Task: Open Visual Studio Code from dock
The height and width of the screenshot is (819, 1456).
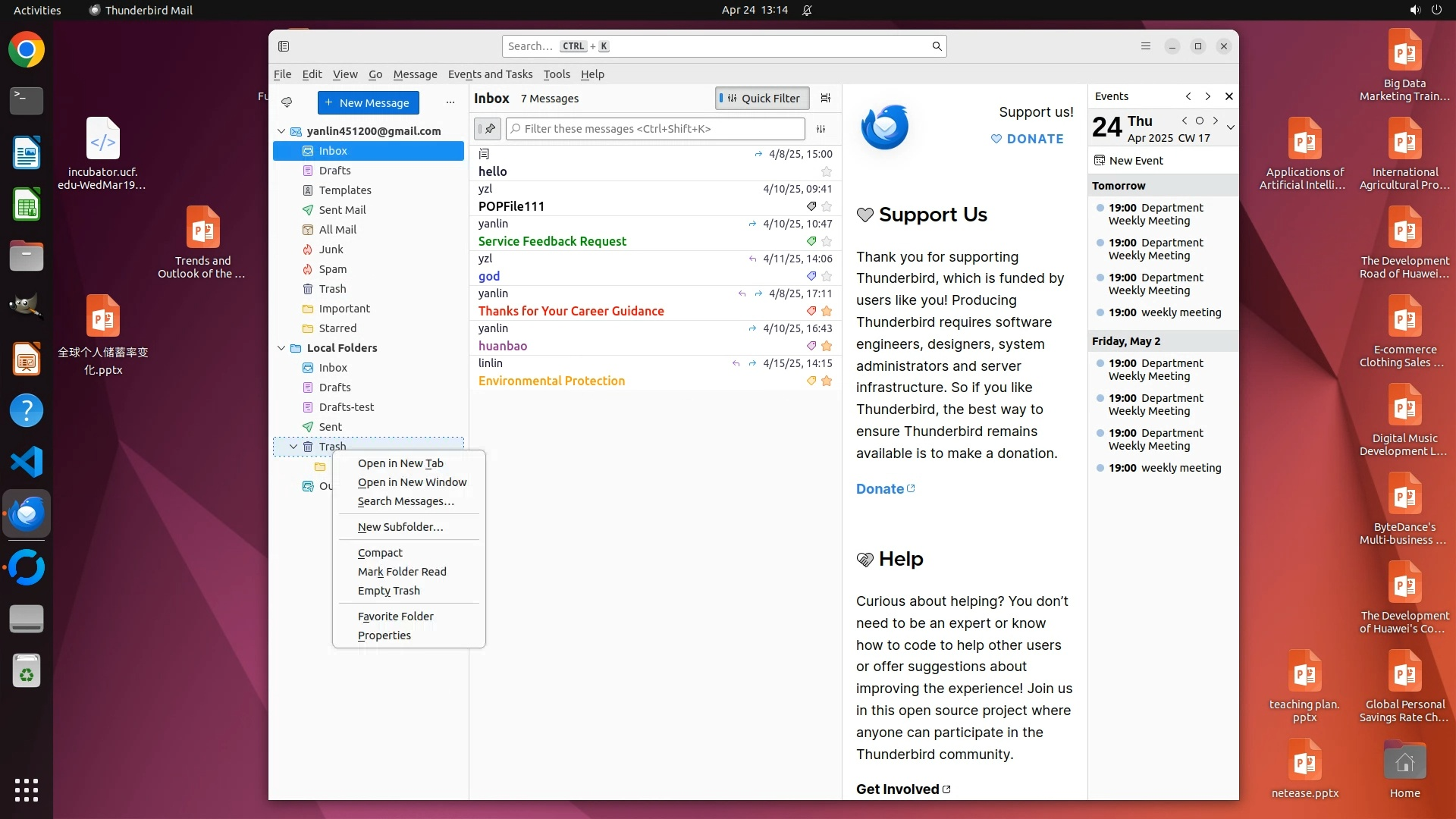Action: pos(27,462)
